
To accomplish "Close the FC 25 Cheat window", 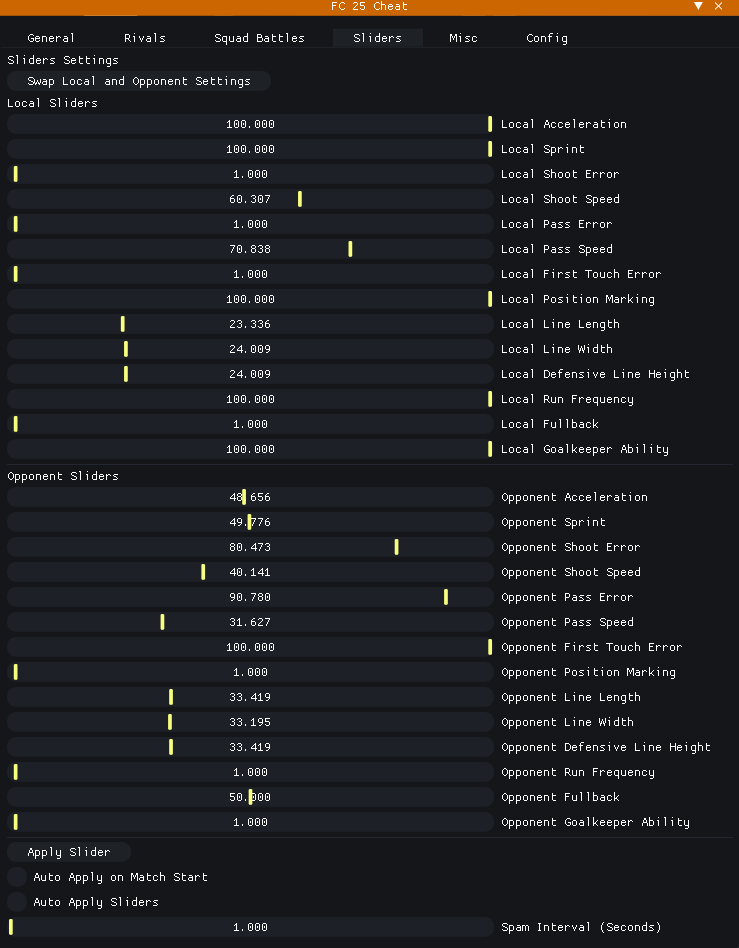I will click(719, 6).
